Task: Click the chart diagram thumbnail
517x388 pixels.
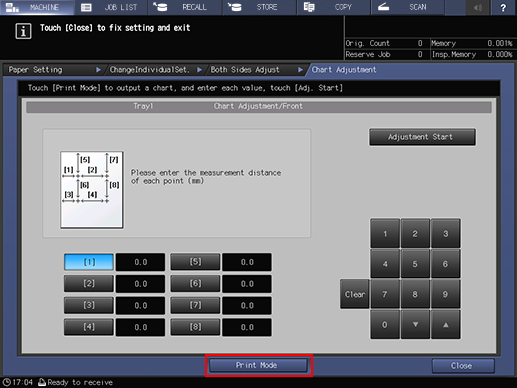Action: pyautogui.click(x=92, y=190)
